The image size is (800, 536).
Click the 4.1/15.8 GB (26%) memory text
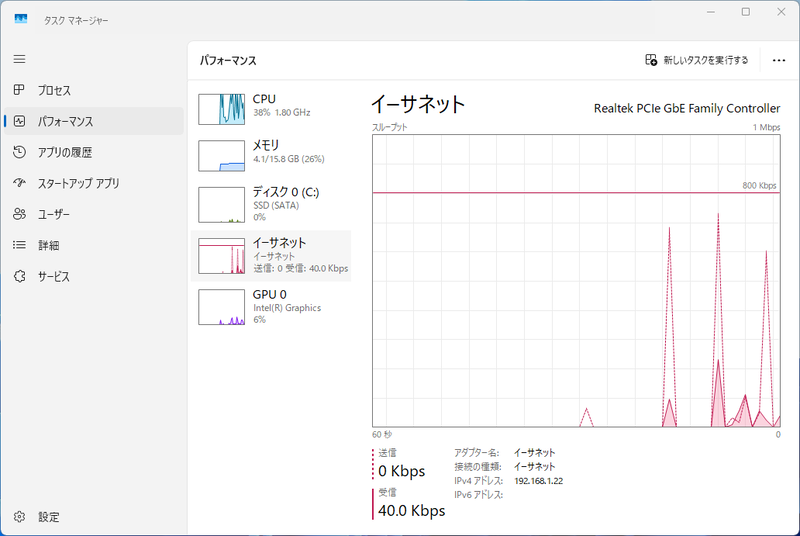pyautogui.click(x=289, y=159)
